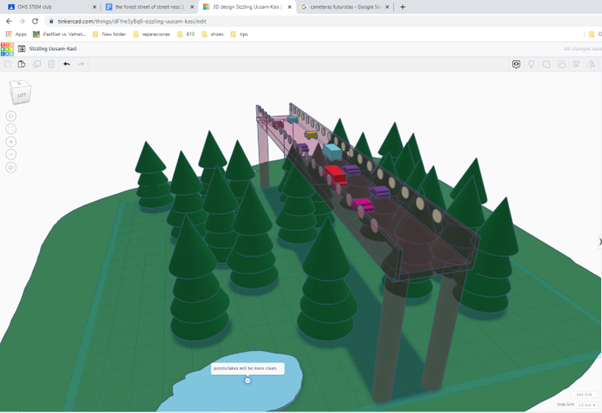
Task: Click the Duplicate and repeat icon
Action: [x=36, y=64]
